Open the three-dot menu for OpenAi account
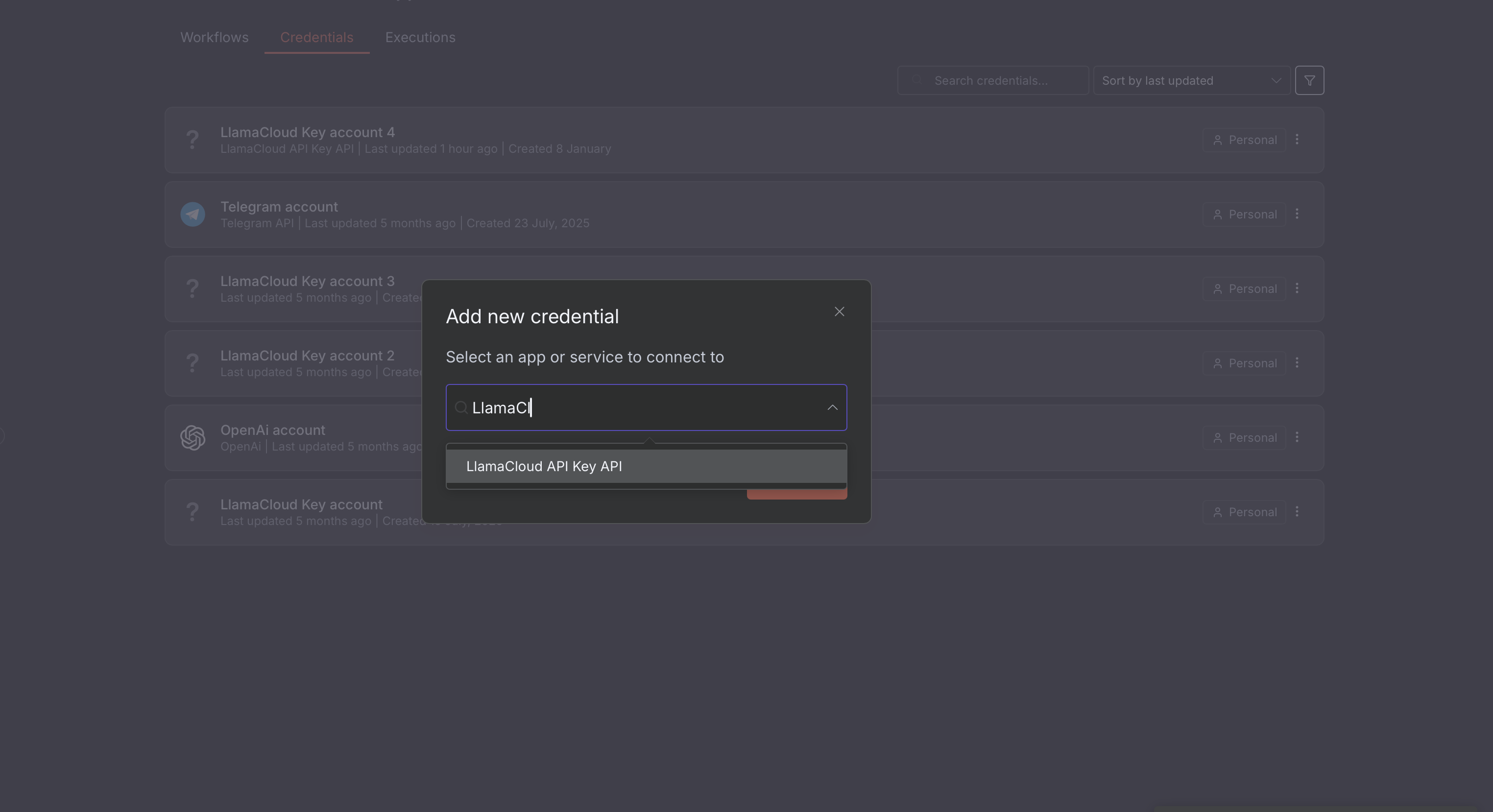This screenshot has width=1493, height=812. (1297, 437)
